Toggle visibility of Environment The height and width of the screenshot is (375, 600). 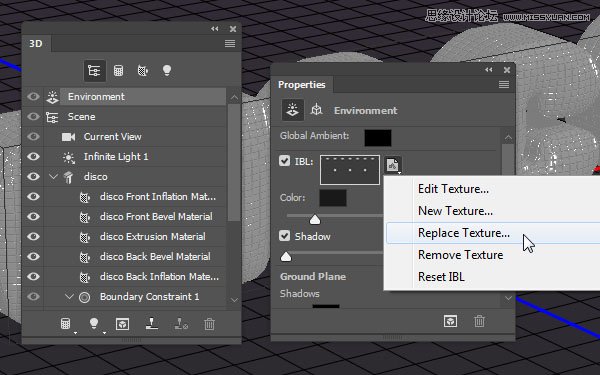(33, 96)
